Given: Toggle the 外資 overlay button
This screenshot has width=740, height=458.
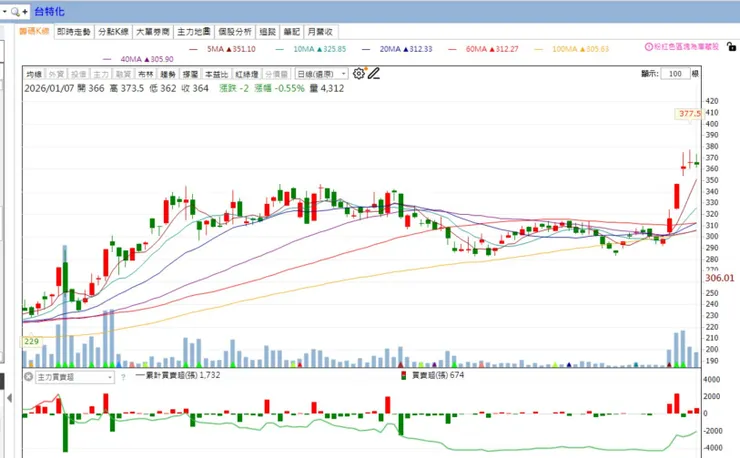Looking at the screenshot, I should pos(56,74).
